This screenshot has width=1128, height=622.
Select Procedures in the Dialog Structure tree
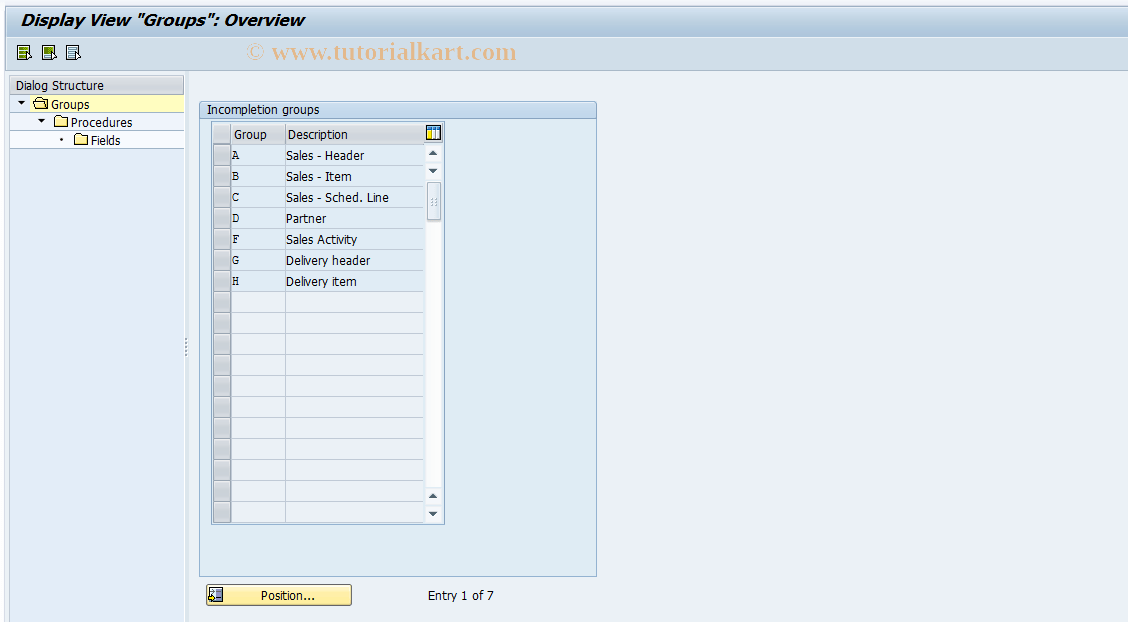tap(103, 121)
